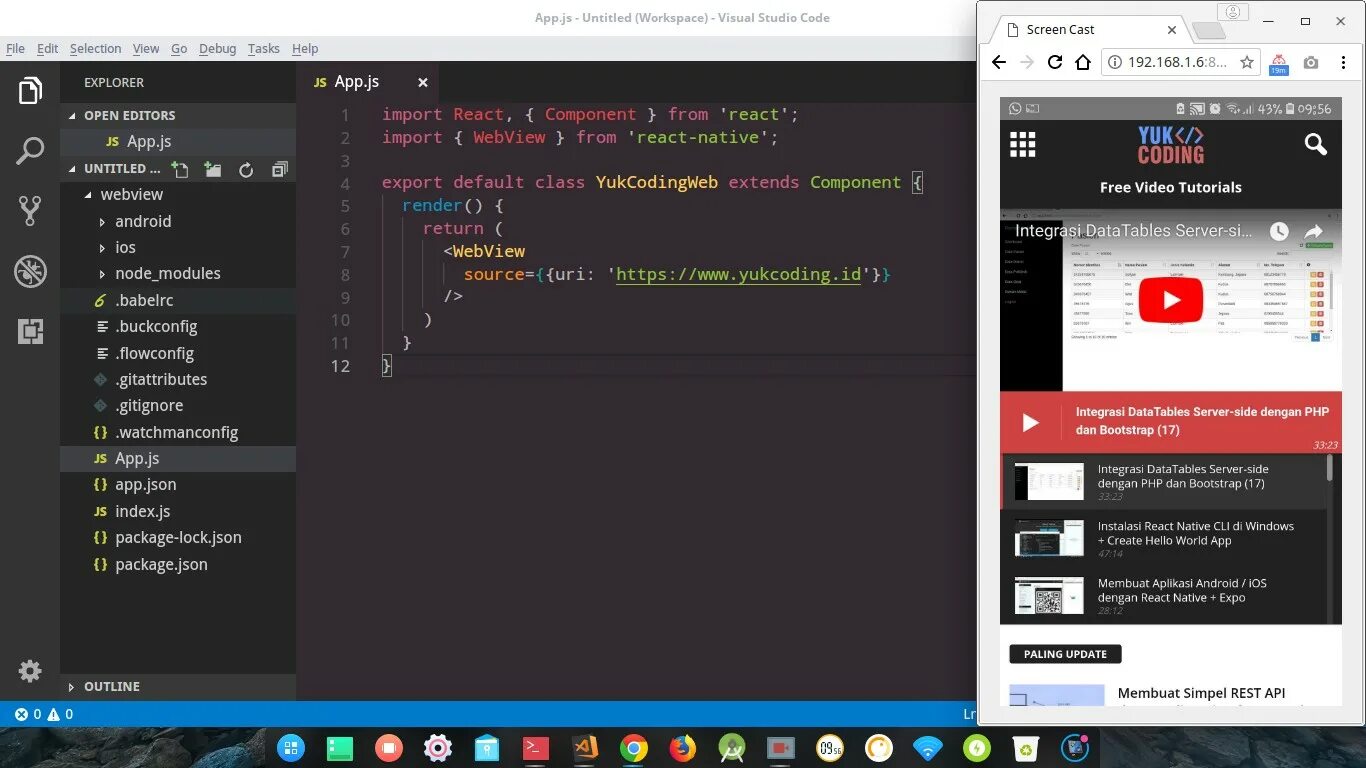Open the Search view in activity bar
The width and height of the screenshot is (1366, 768).
click(30, 151)
